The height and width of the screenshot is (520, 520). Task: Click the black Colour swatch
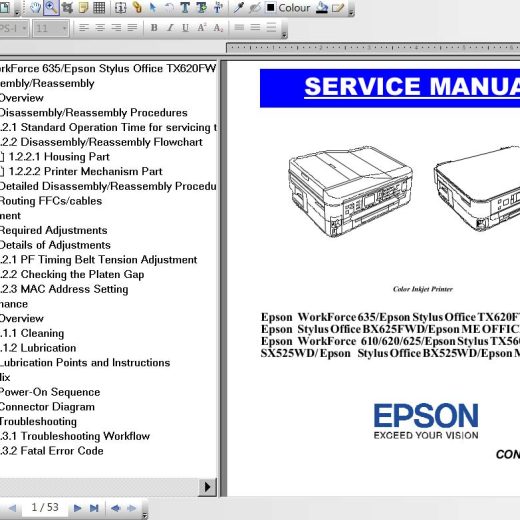[271, 7]
